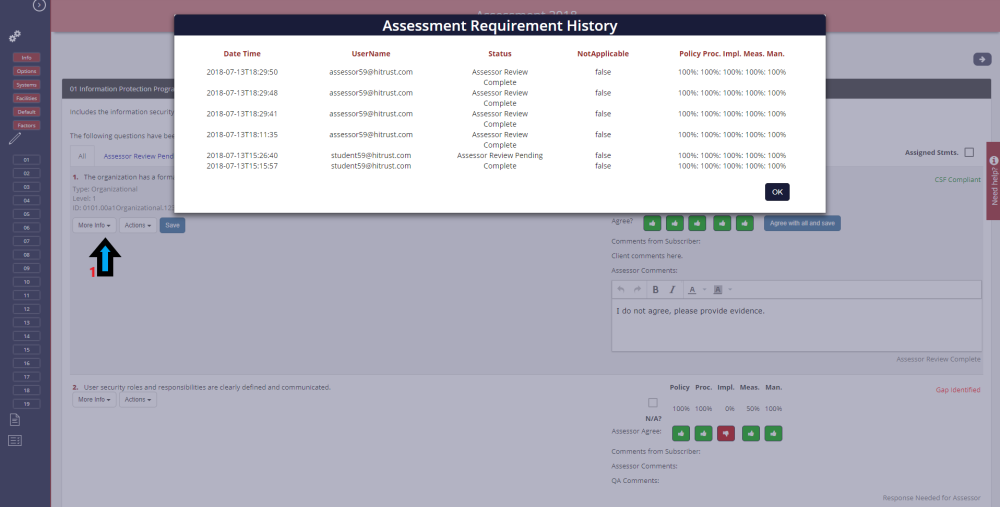Open settings gears icon in sidebar
This screenshot has height=507, width=1000.
tap(15, 36)
